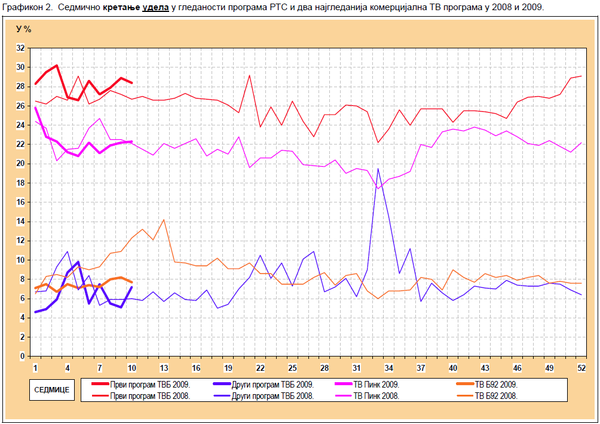Viewport: 600px width, 424px height.
Task: Click y-axis value 32
Action: coord(20,48)
